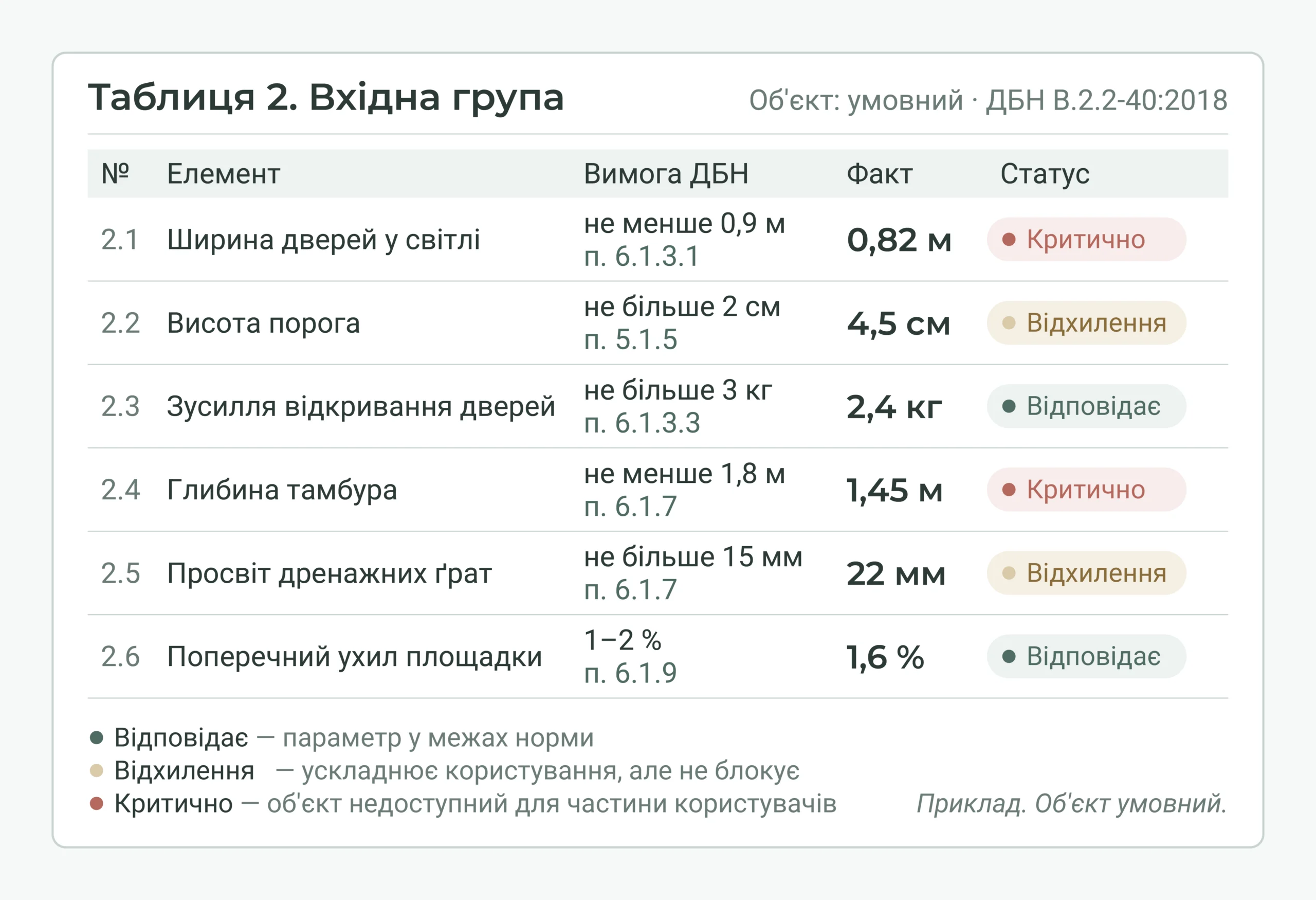The height and width of the screenshot is (900, 1316).
Task: Click clause reference 'п. 5.1.5'
Action: 631,340
